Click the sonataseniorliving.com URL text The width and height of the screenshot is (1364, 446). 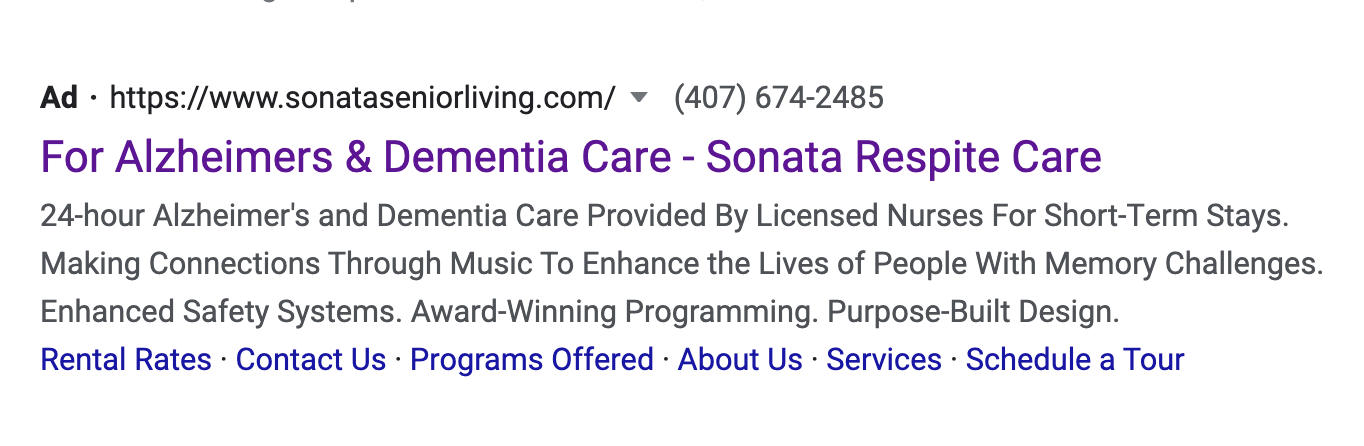click(x=362, y=98)
